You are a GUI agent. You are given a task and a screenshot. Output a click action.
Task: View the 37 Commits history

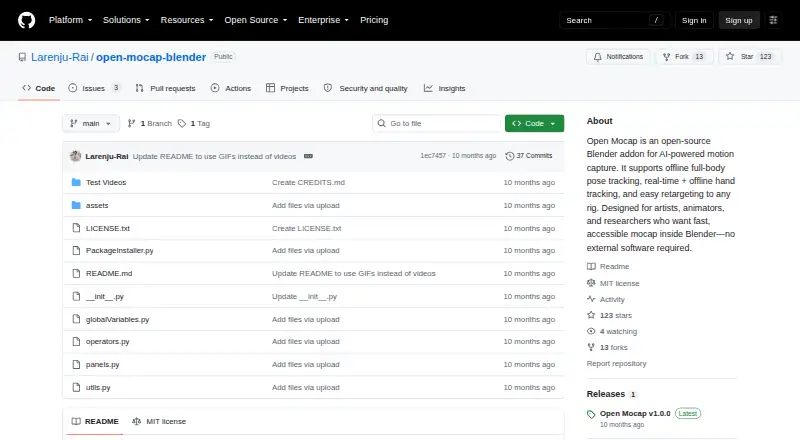[529, 156]
